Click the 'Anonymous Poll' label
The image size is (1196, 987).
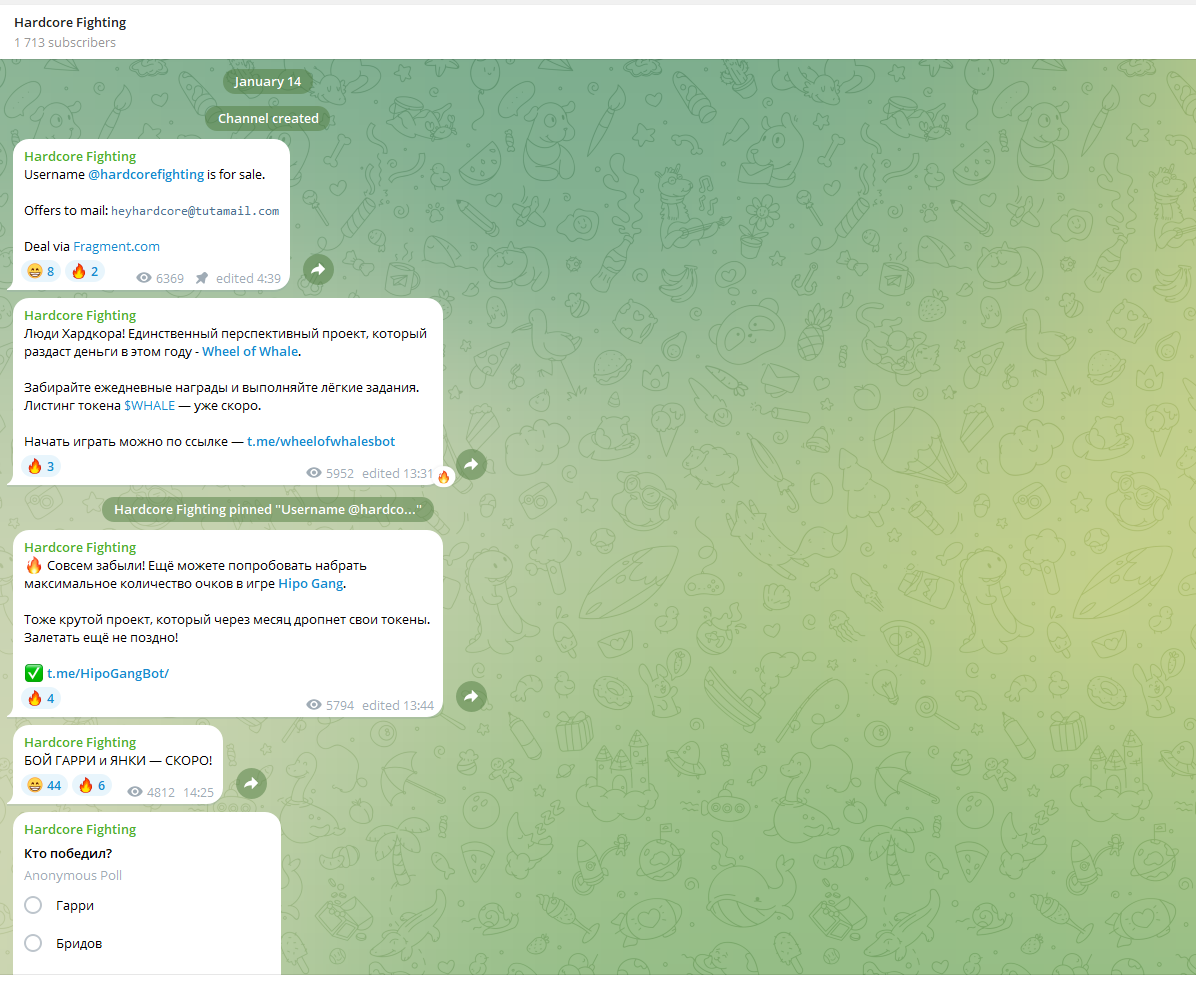tap(72, 876)
